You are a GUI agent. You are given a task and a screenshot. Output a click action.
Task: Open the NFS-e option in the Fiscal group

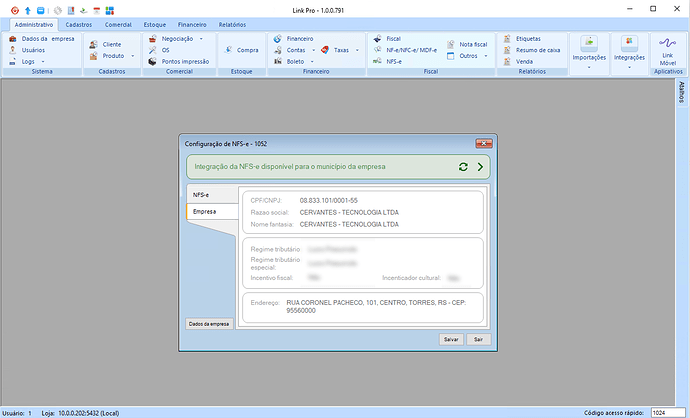pos(393,61)
